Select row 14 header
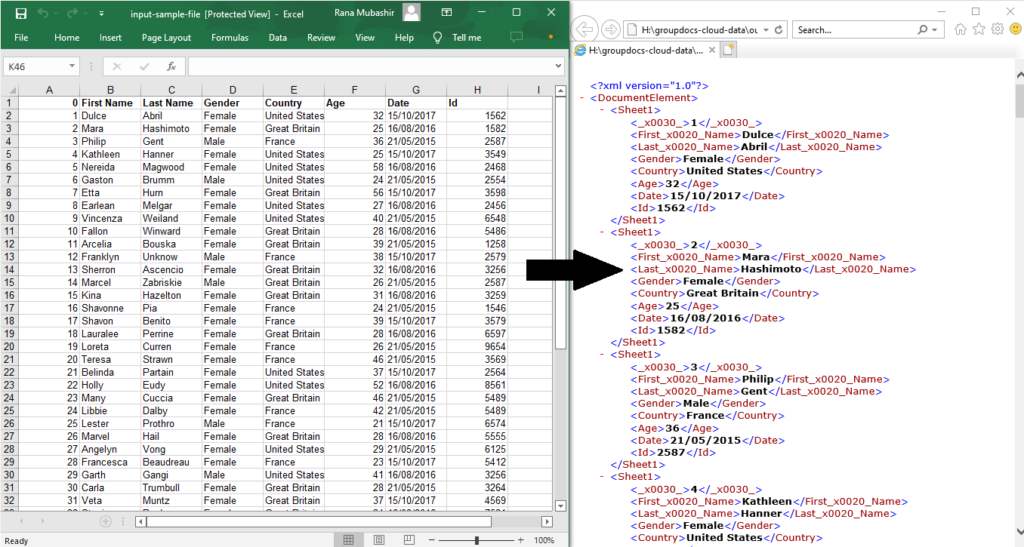1024x547 pixels. (x=9, y=270)
